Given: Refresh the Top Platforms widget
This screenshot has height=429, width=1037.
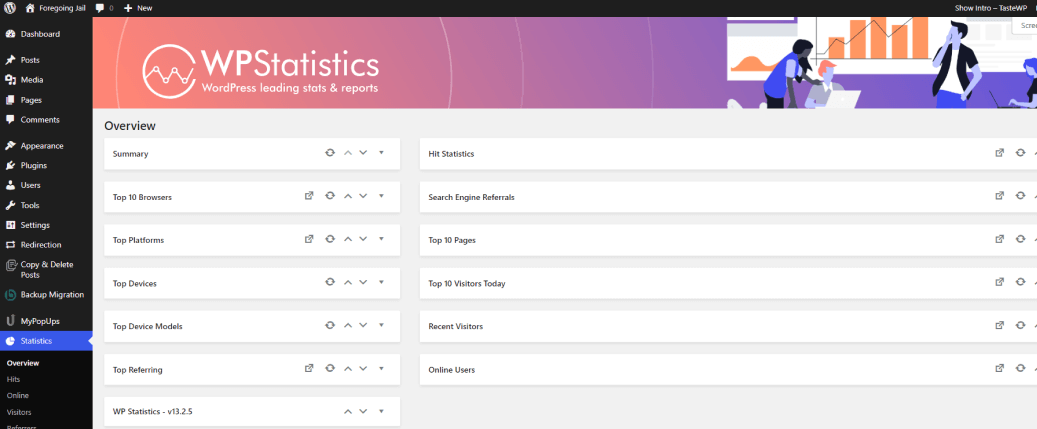Looking at the screenshot, I should (329, 239).
